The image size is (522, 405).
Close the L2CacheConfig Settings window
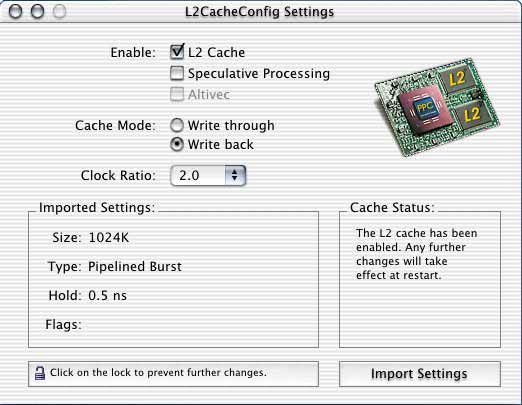pyautogui.click(x=15, y=12)
